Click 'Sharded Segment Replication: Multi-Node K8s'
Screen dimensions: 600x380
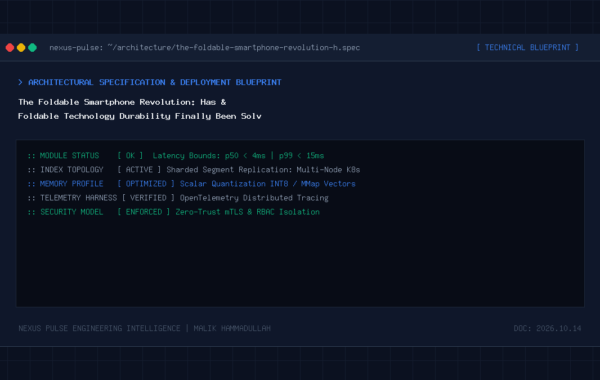coord(263,170)
